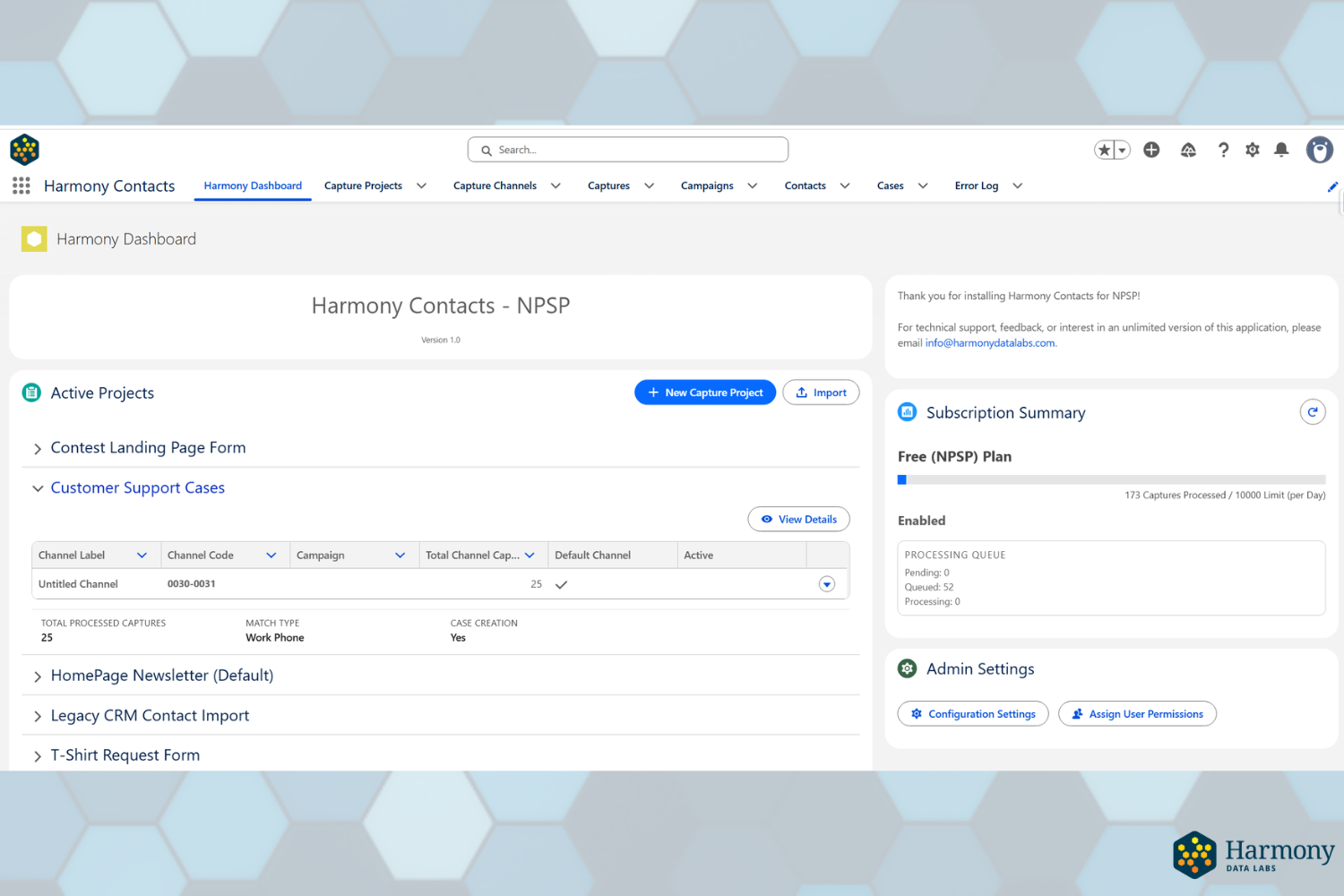Click the Admin Settings gear icon
The image size is (1344, 896).
click(x=908, y=668)
